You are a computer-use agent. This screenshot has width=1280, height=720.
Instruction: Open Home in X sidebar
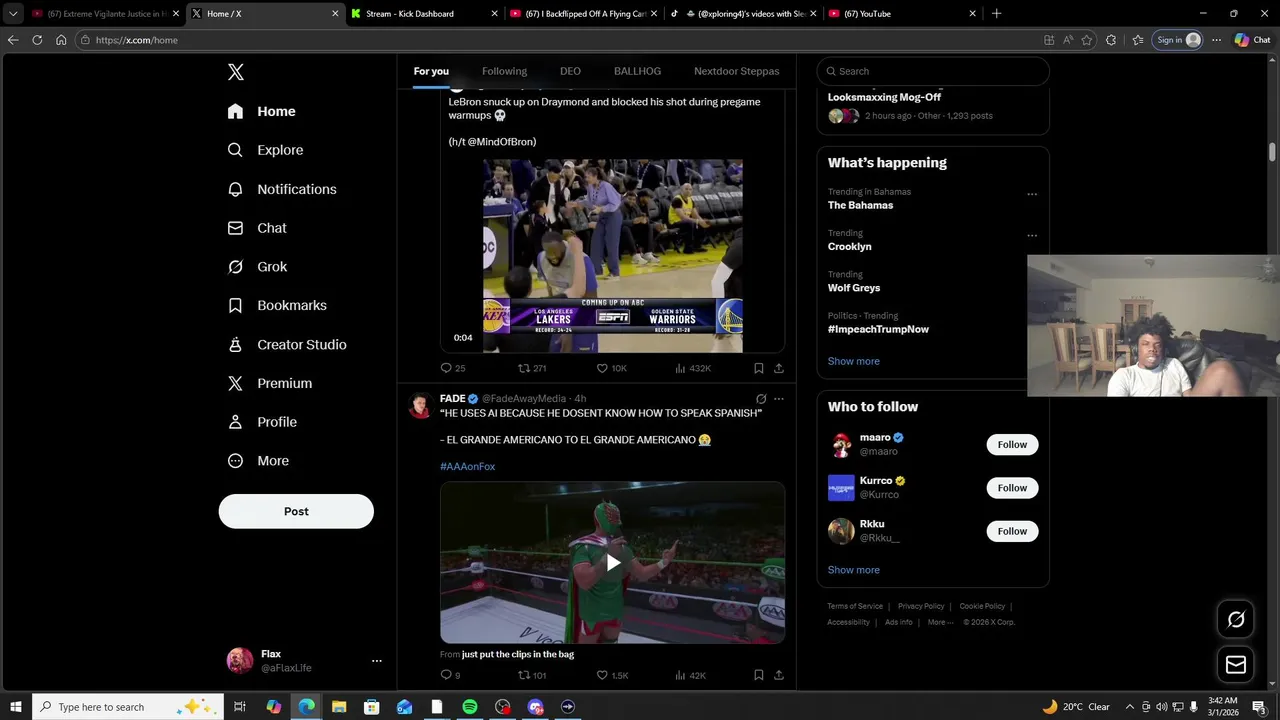tap(261, 111)
